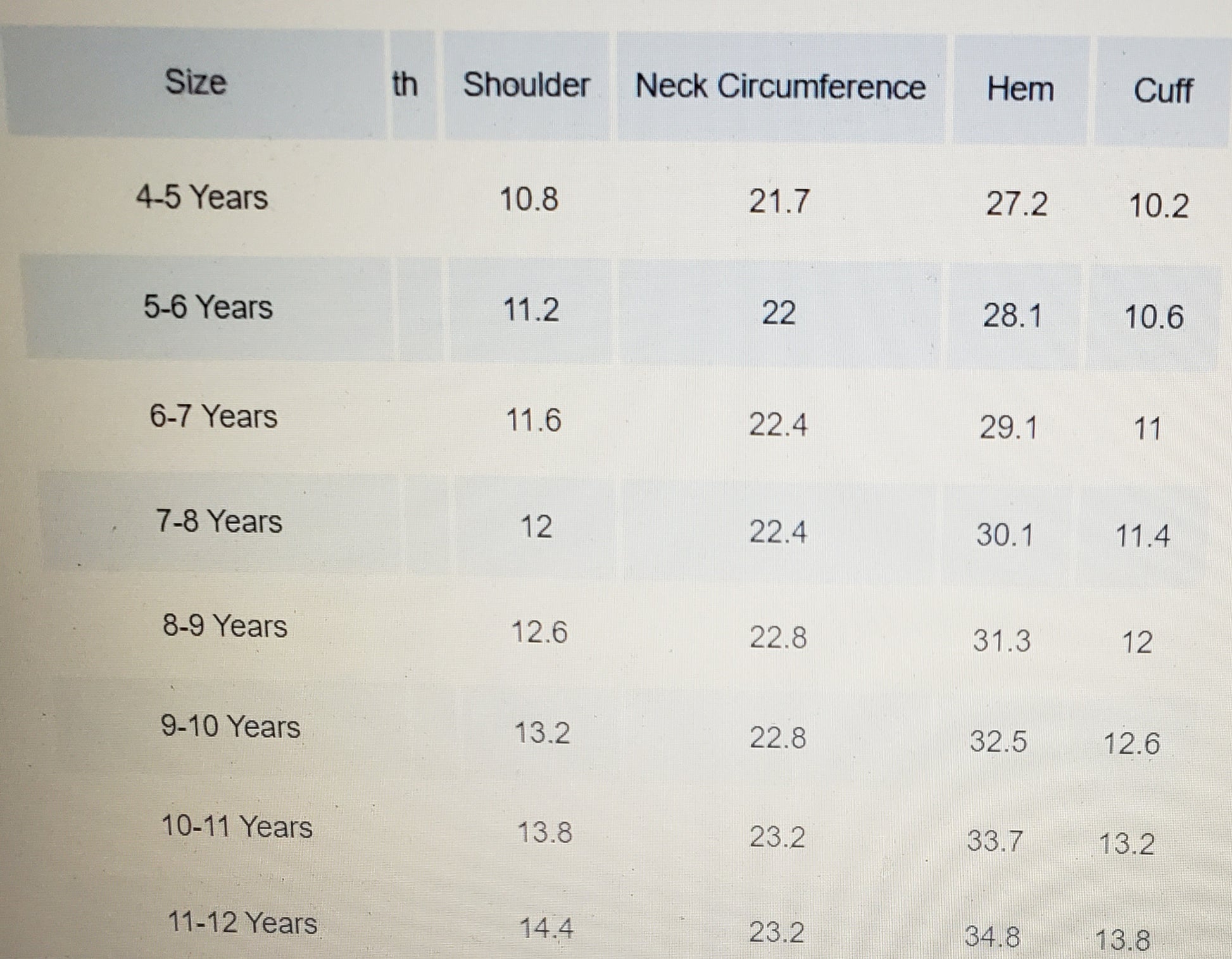Select the 8-9 Years row label

coord(225,626)
